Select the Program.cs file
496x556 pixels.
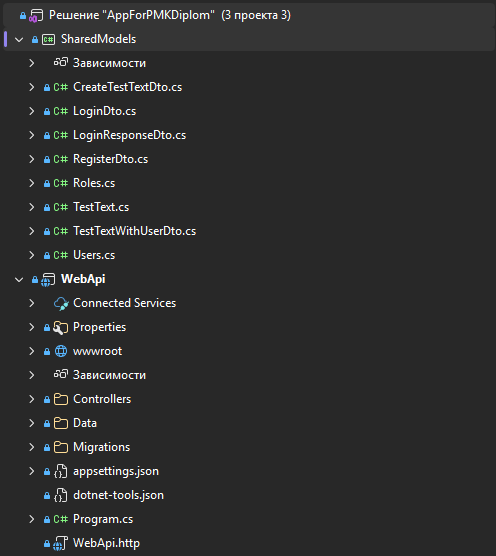coord(103,519)
